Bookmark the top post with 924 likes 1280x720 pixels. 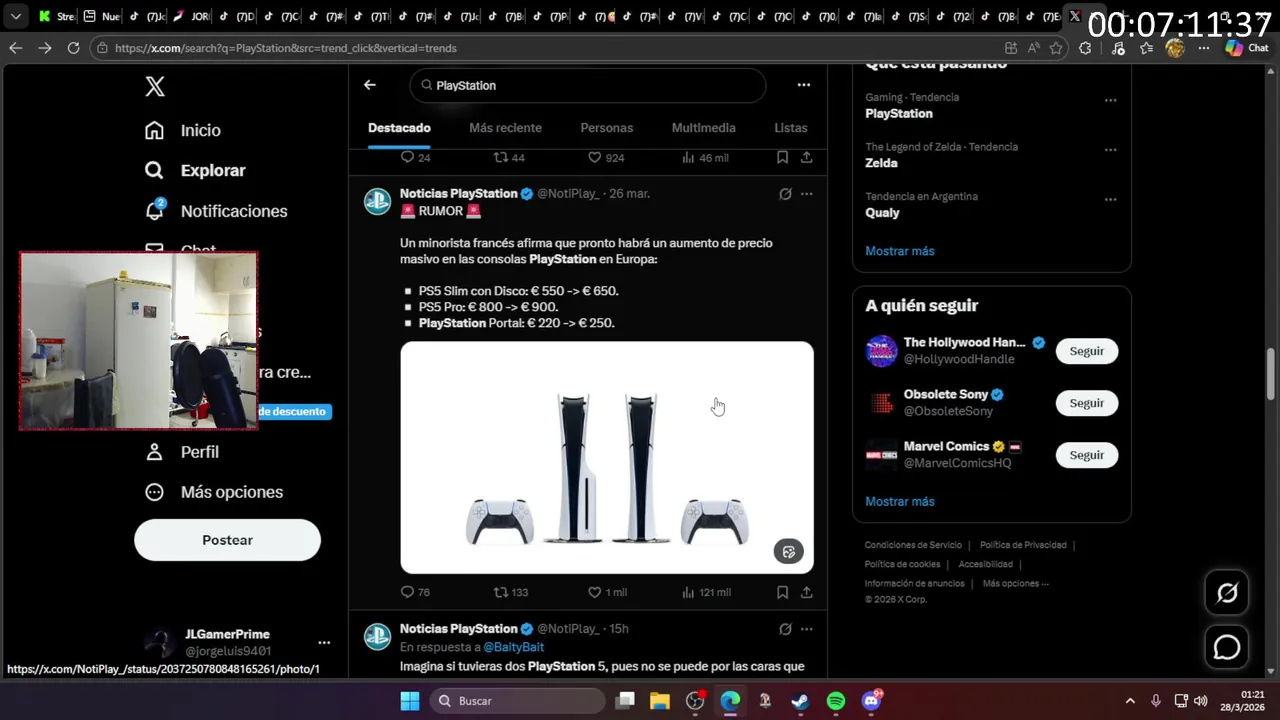click(x=782, y=157)
